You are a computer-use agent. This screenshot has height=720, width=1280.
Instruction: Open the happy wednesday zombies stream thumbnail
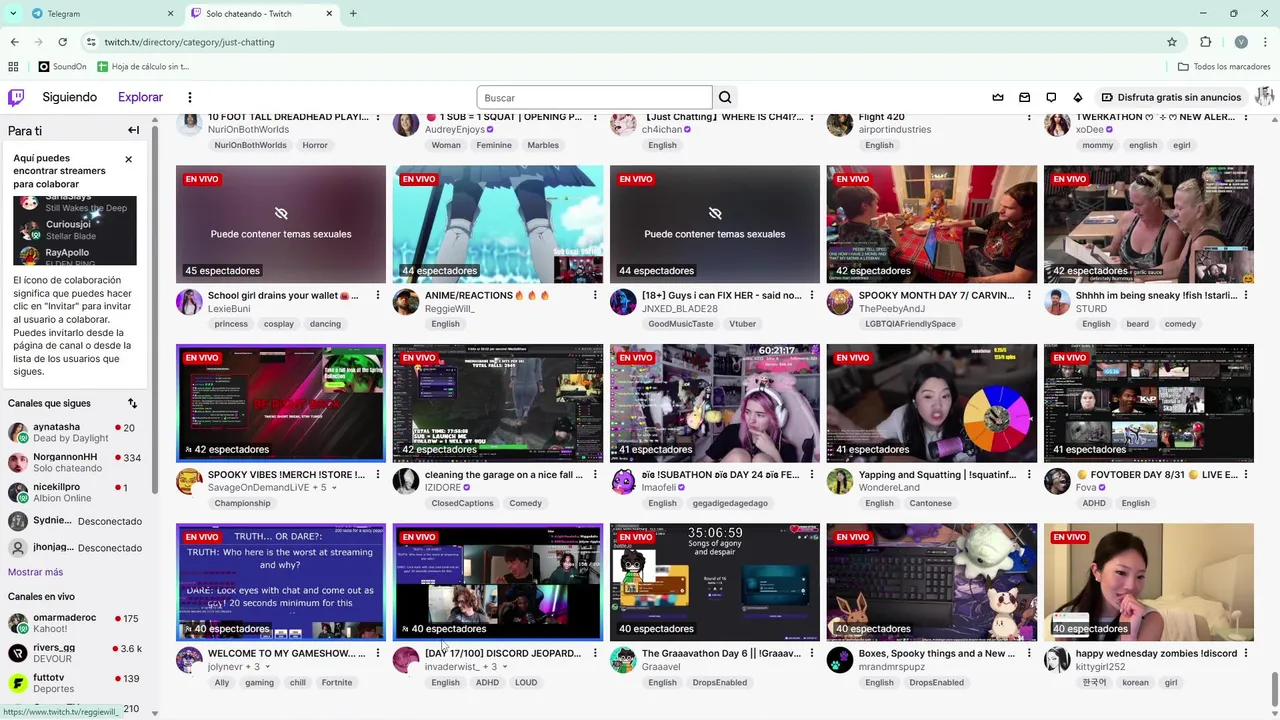(1149, 582)
